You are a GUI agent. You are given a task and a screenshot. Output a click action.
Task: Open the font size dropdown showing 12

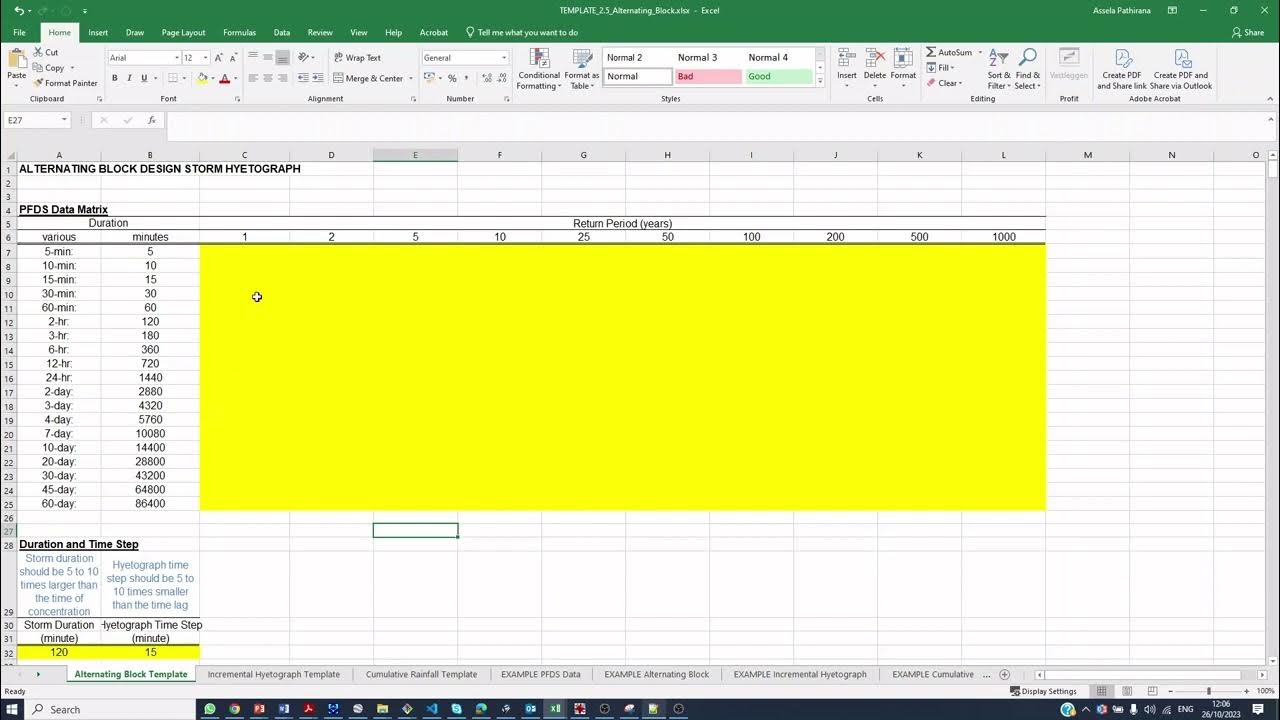(x=205, y=58)
